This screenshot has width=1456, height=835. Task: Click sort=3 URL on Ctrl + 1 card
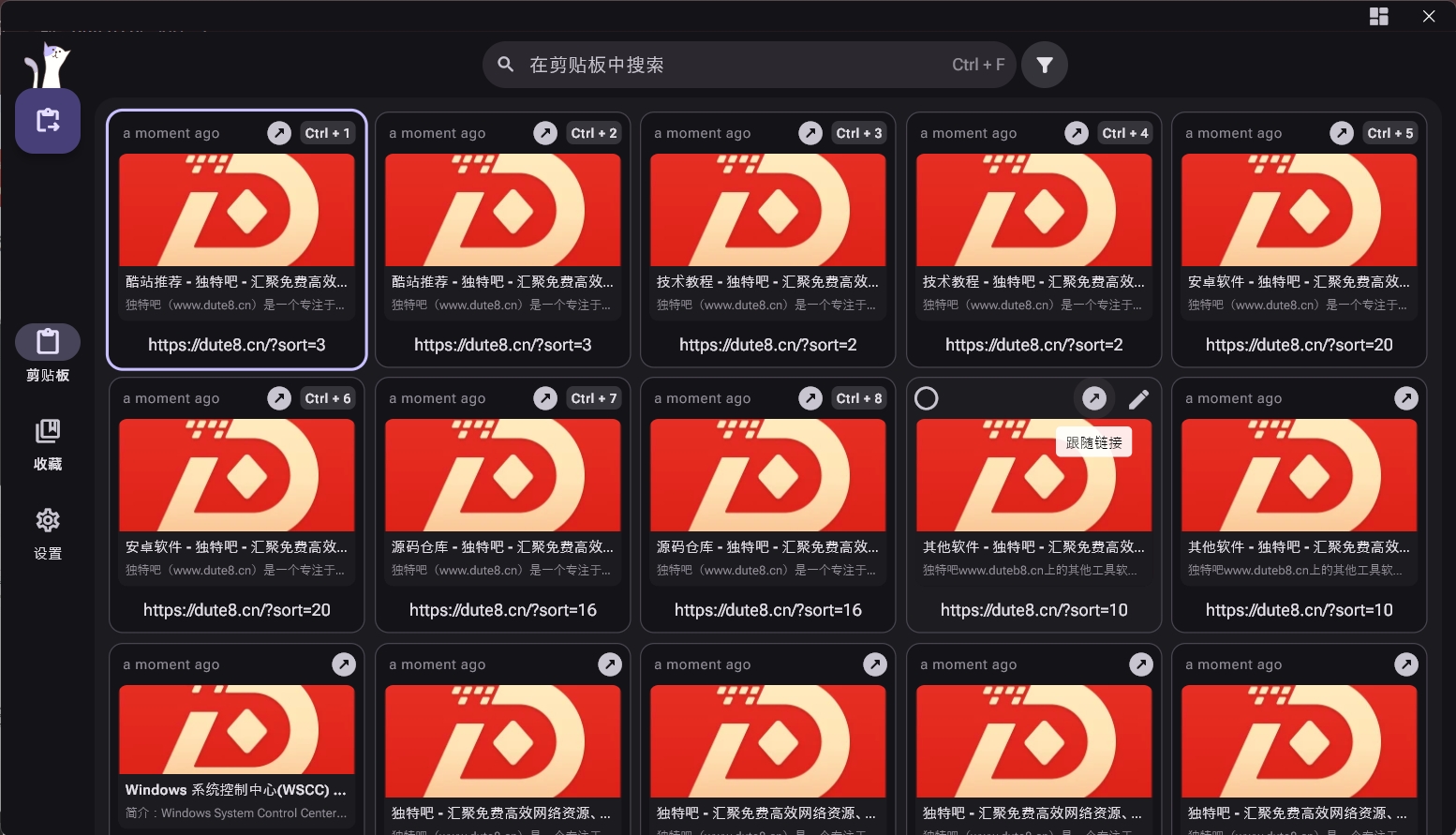tap(237, 345)
